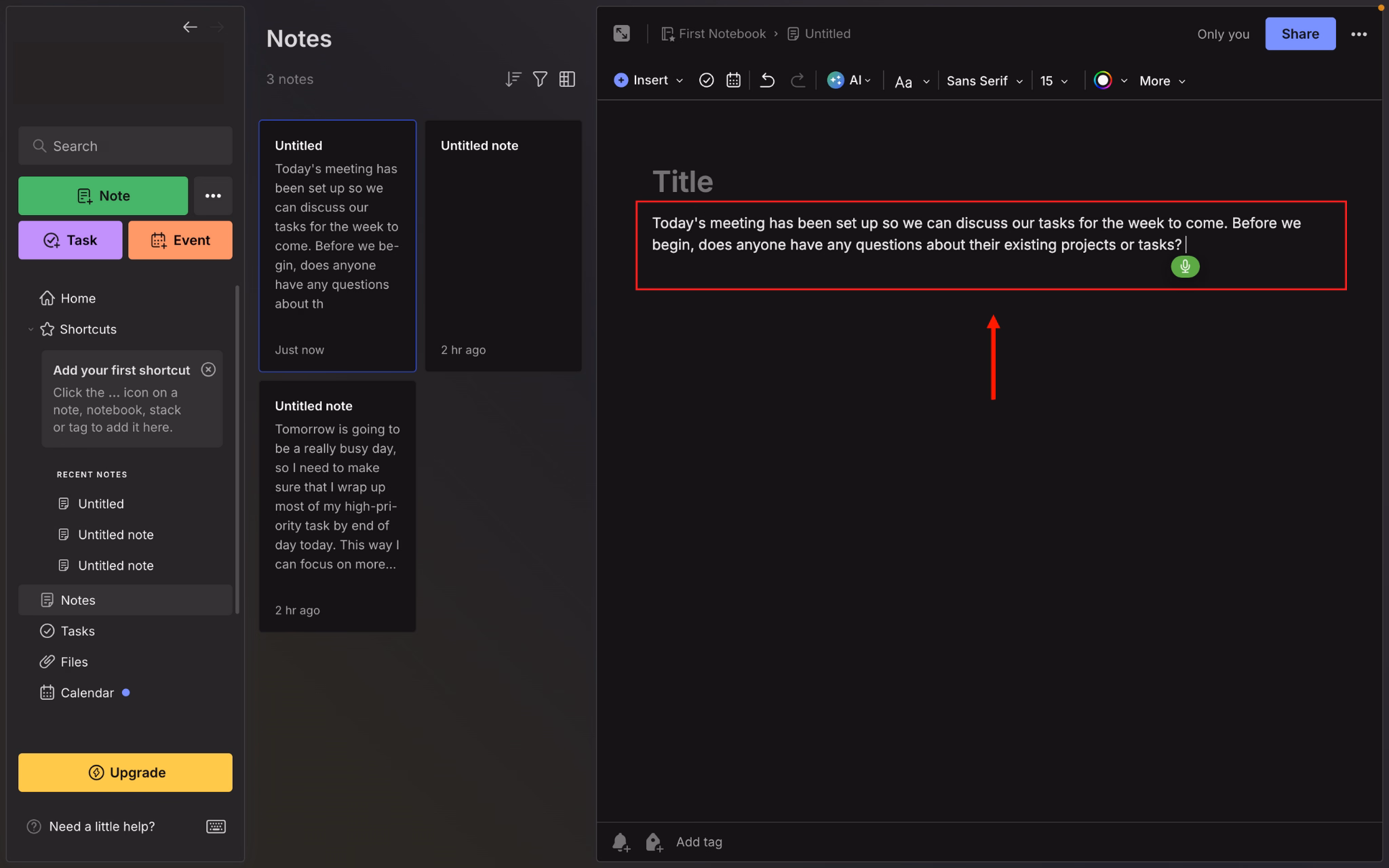Screen dimensions: 1389x868
Task: Click the Search field in the sidebar
Action: 125,145
